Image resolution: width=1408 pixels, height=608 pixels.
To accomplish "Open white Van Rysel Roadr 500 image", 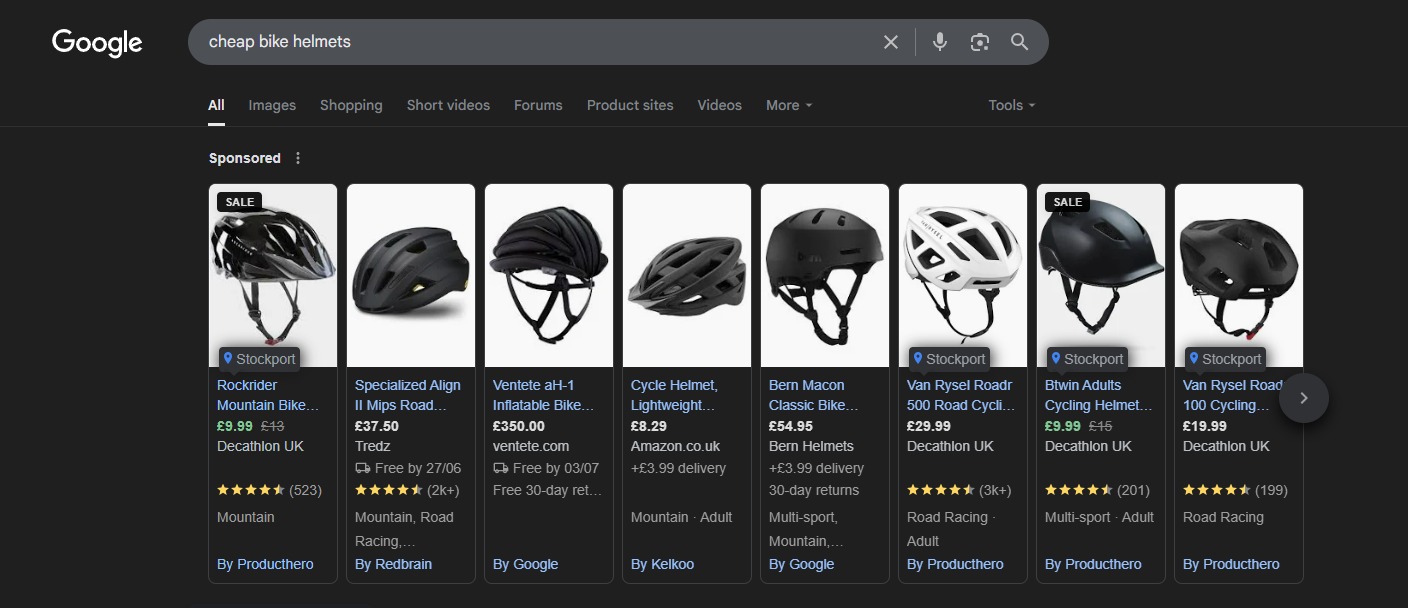I will pyautogui.click(x=963, y=275).
